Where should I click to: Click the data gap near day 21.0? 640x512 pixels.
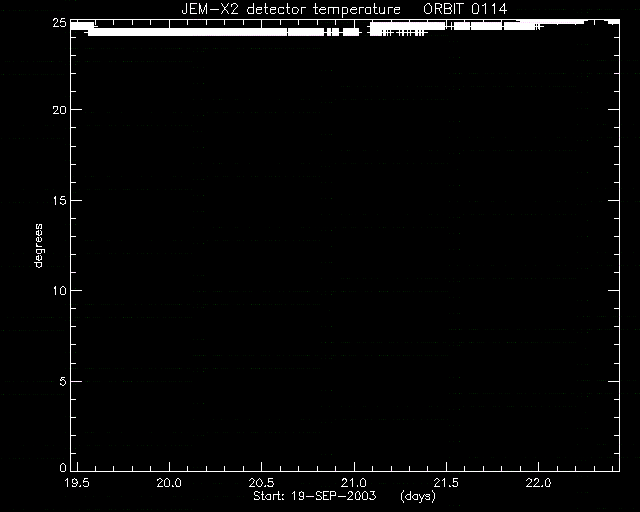(364, 29)
